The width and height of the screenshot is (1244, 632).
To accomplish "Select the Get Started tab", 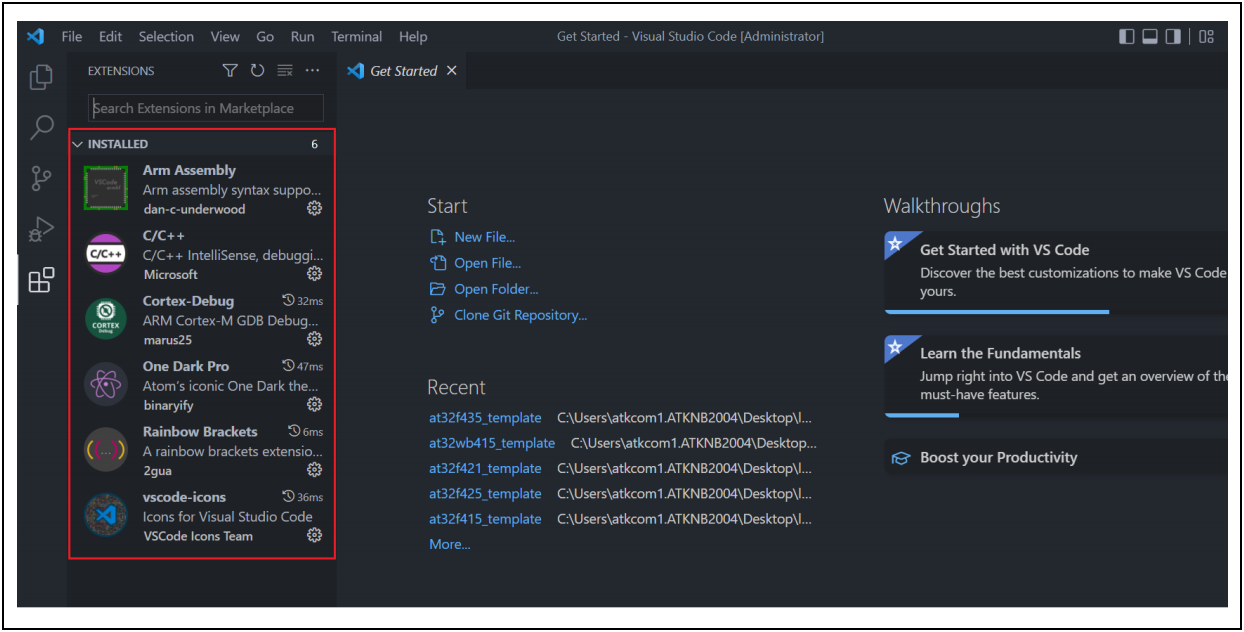I will coord(402,71).
